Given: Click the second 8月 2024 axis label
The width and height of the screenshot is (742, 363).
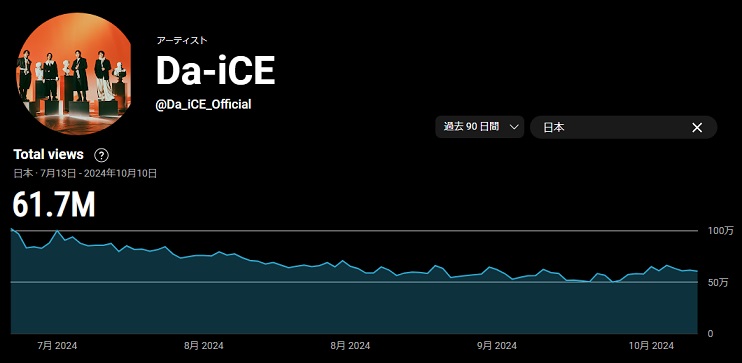Looking at the screenshot, I should click(350, 345).
